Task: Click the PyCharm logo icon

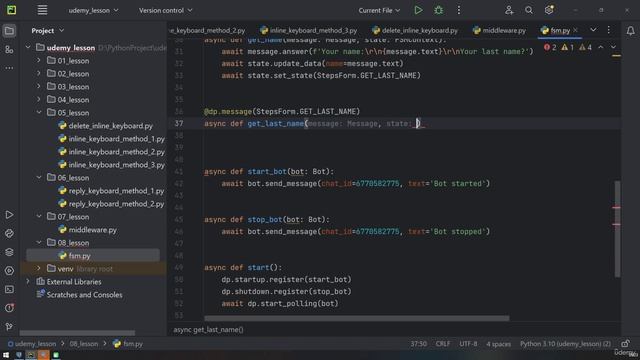Action: tap(11, 10)
